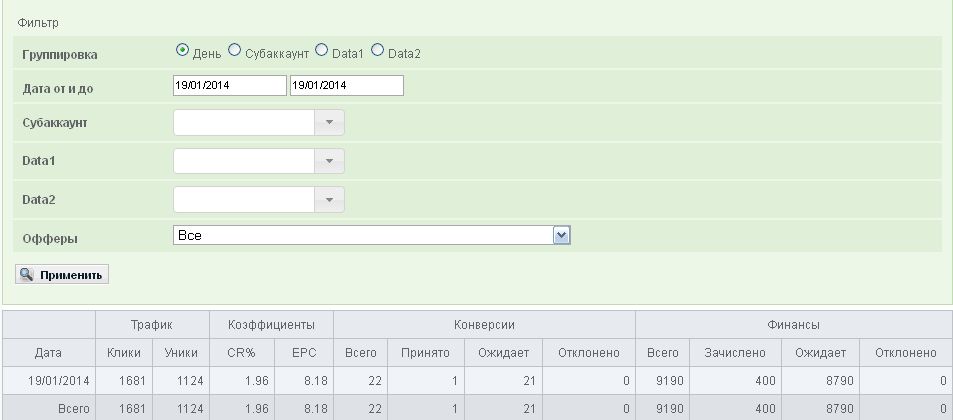This screenshot has height=420, width=953.
Task: Focus the Субаккаунт text input
Action: point(244,123)
